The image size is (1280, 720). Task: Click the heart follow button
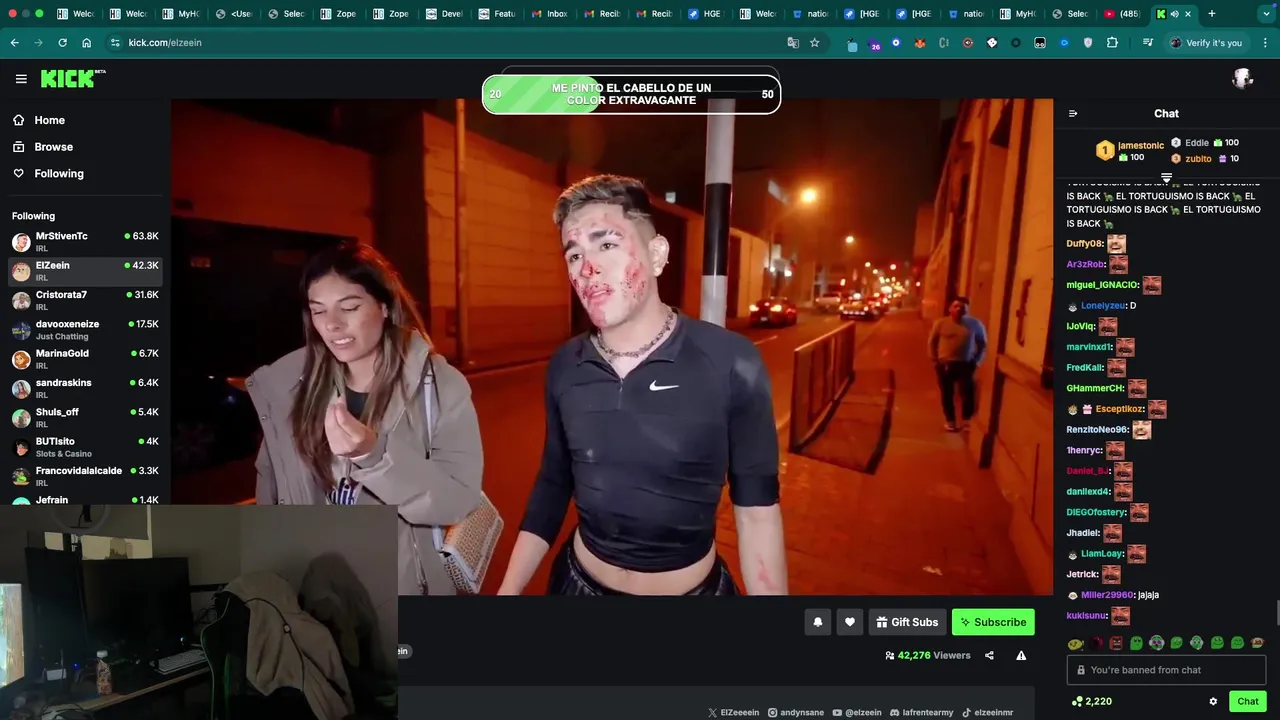point(849,622)
